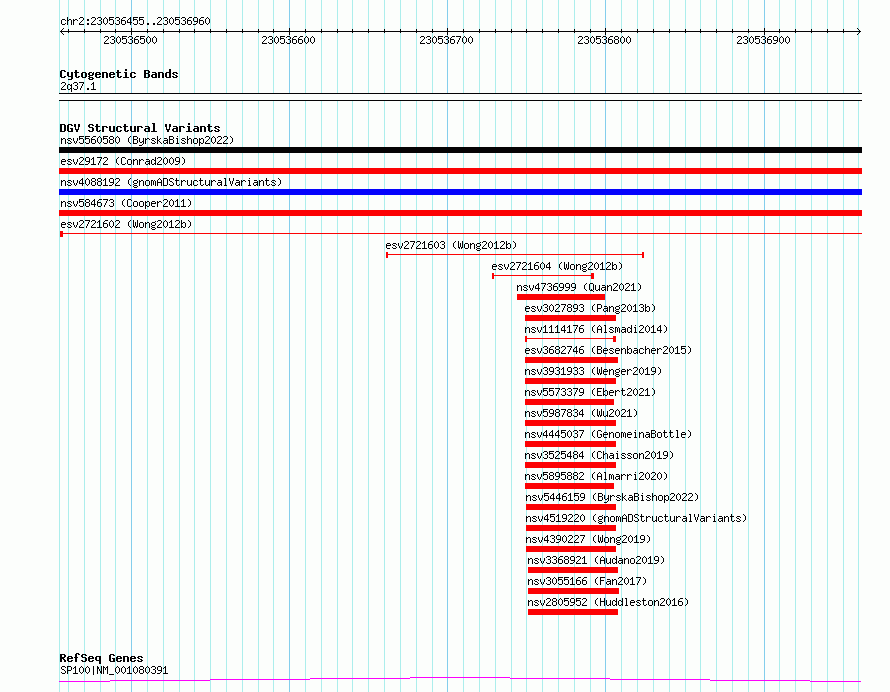Select the nsv5895882 red bar

click(x=569, y=486)
